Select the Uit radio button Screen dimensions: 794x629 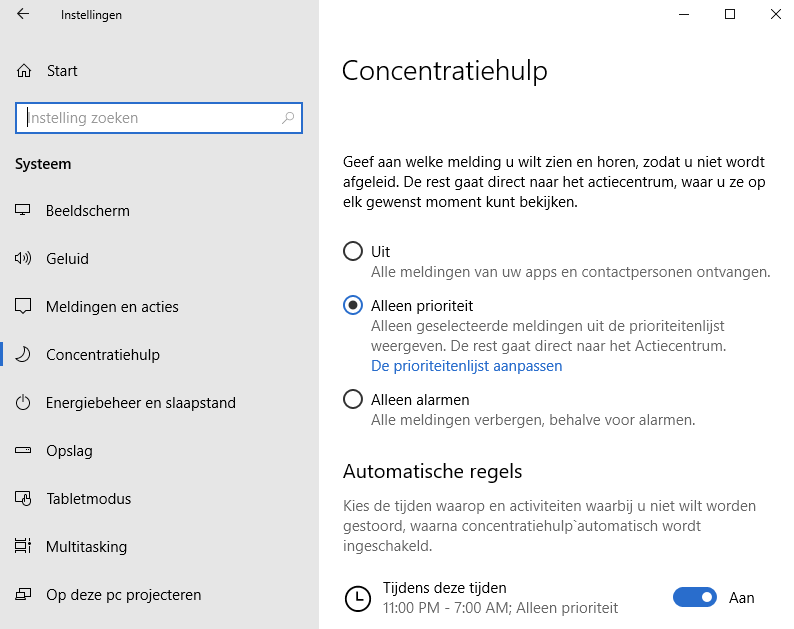click(x=353, y=251)
